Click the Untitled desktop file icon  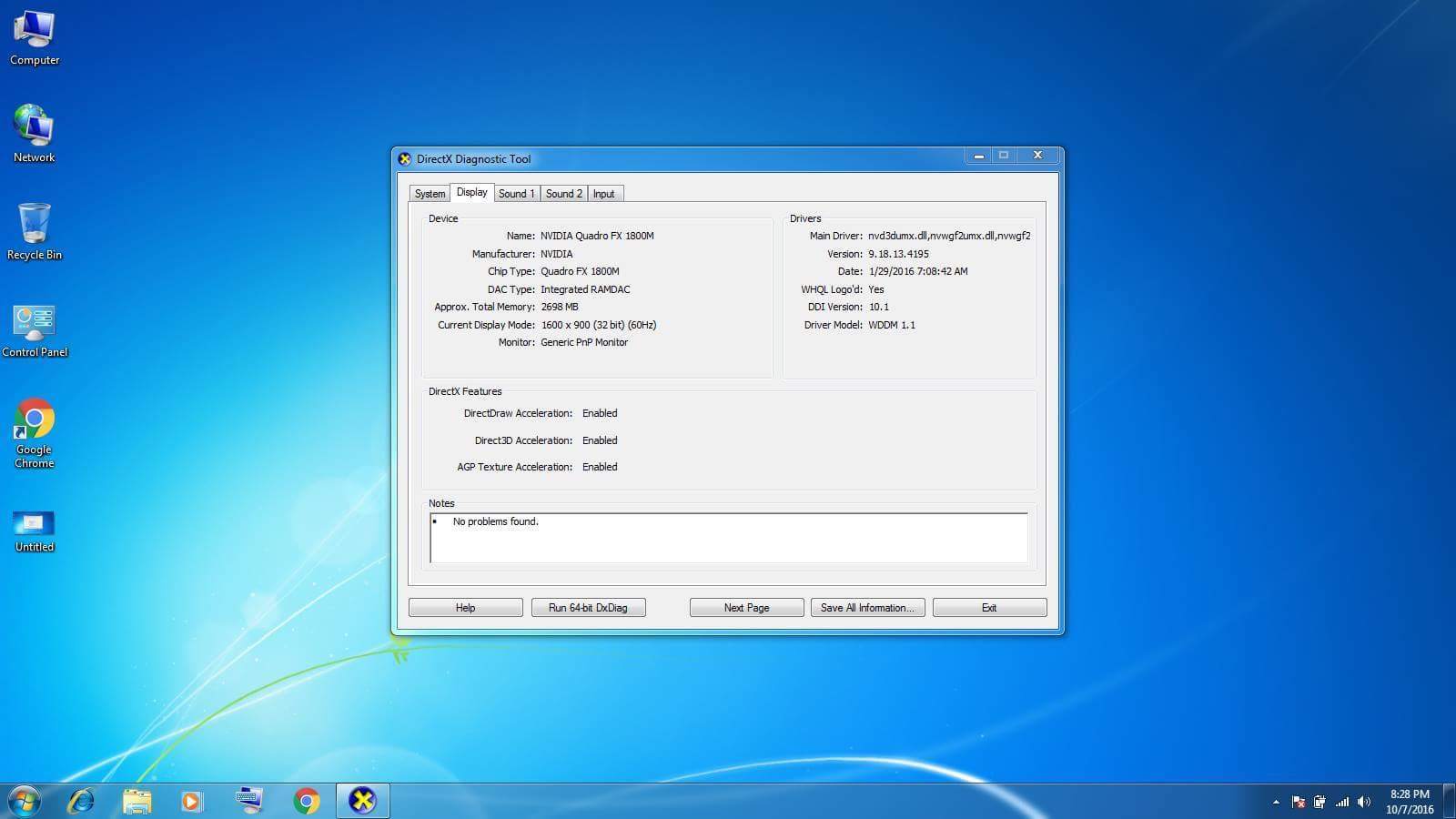pyautogui.click(x=35, y=530)
